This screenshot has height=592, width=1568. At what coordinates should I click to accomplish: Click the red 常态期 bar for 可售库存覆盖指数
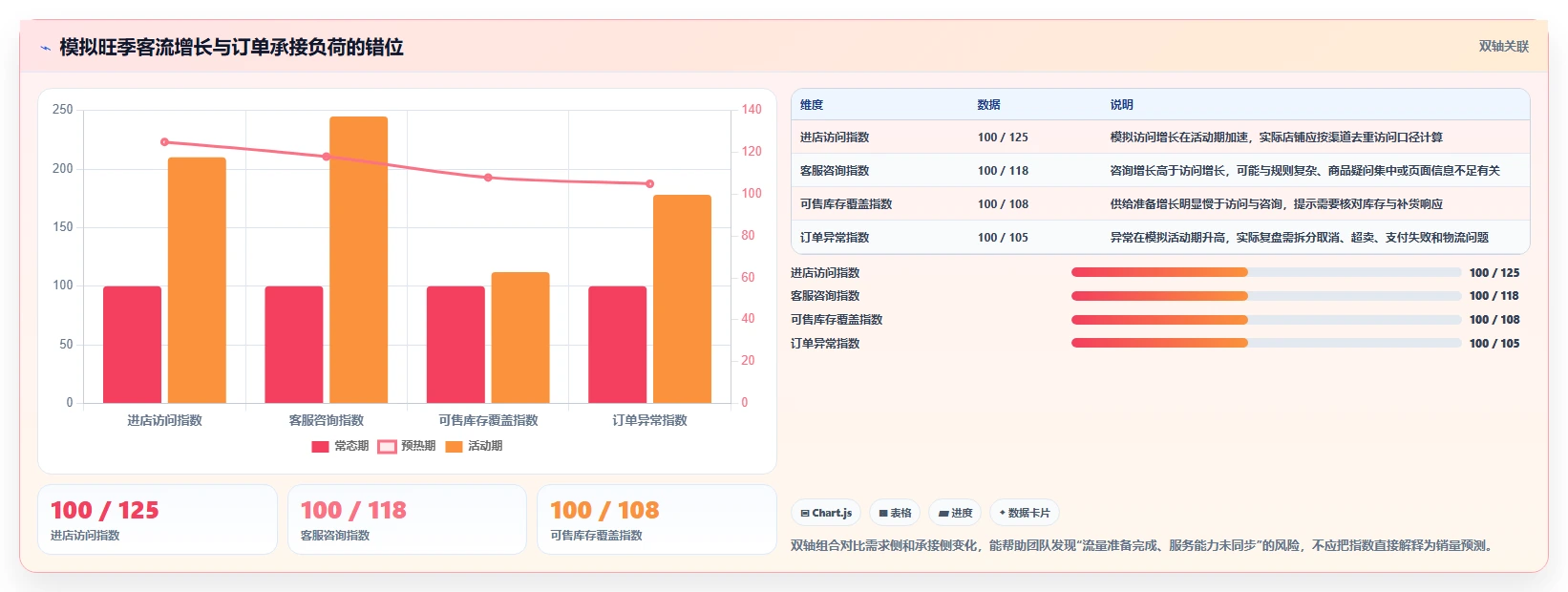[x=456, y=345]
